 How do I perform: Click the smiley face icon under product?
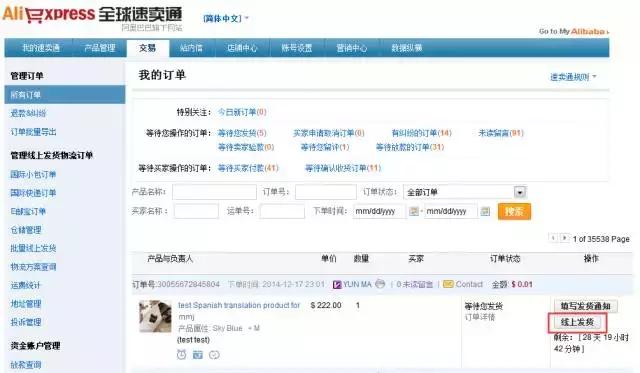[x=214, y=355]
